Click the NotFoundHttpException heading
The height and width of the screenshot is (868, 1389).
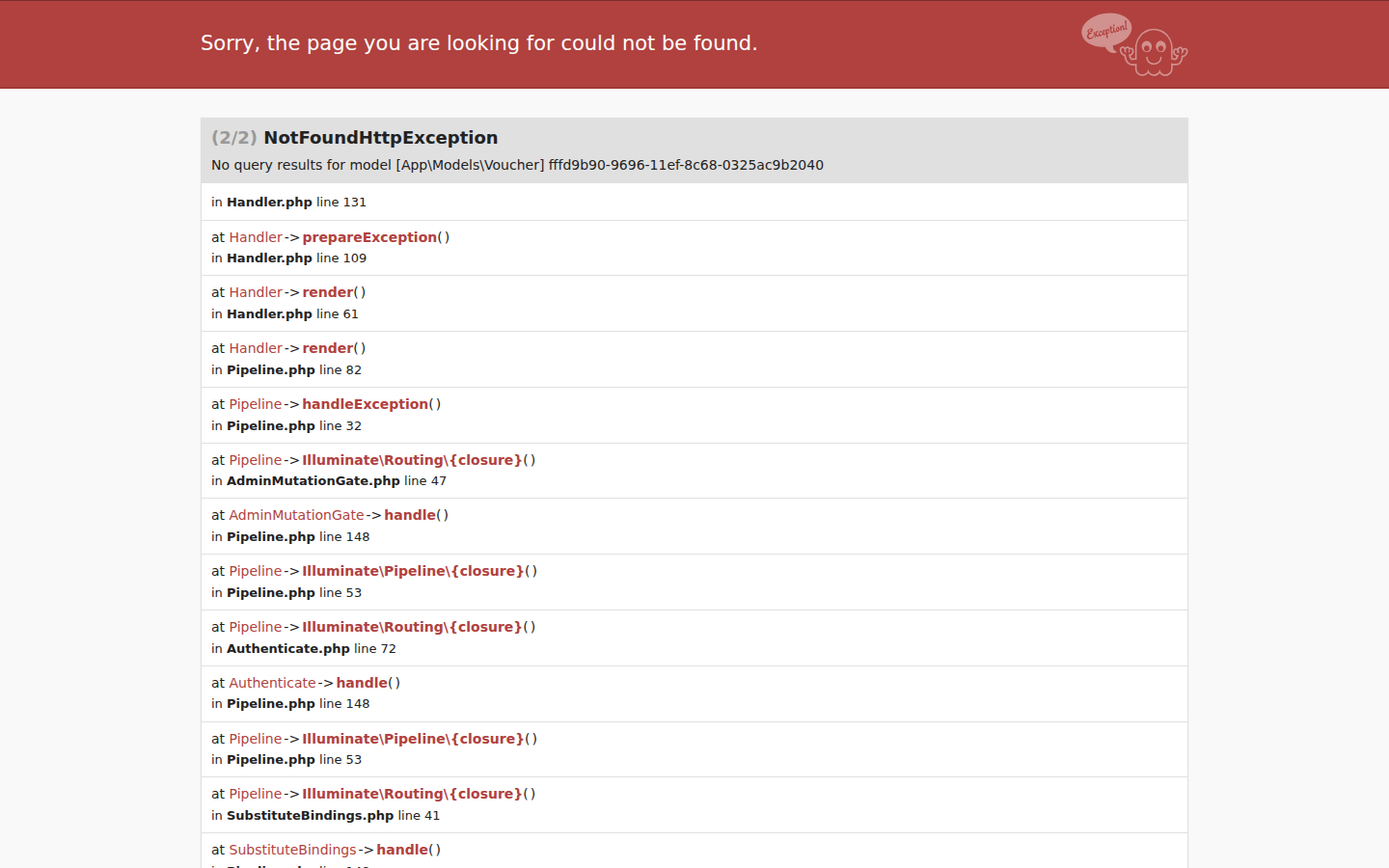point(381,138)
